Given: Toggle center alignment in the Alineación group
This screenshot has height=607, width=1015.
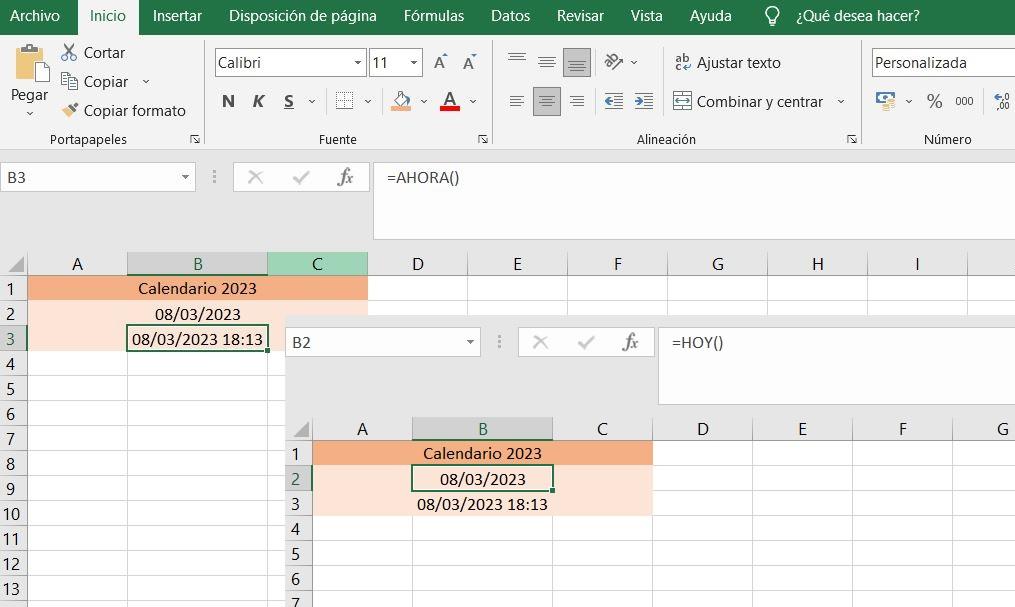Looking at the screenshot, I should click(546, 101).
